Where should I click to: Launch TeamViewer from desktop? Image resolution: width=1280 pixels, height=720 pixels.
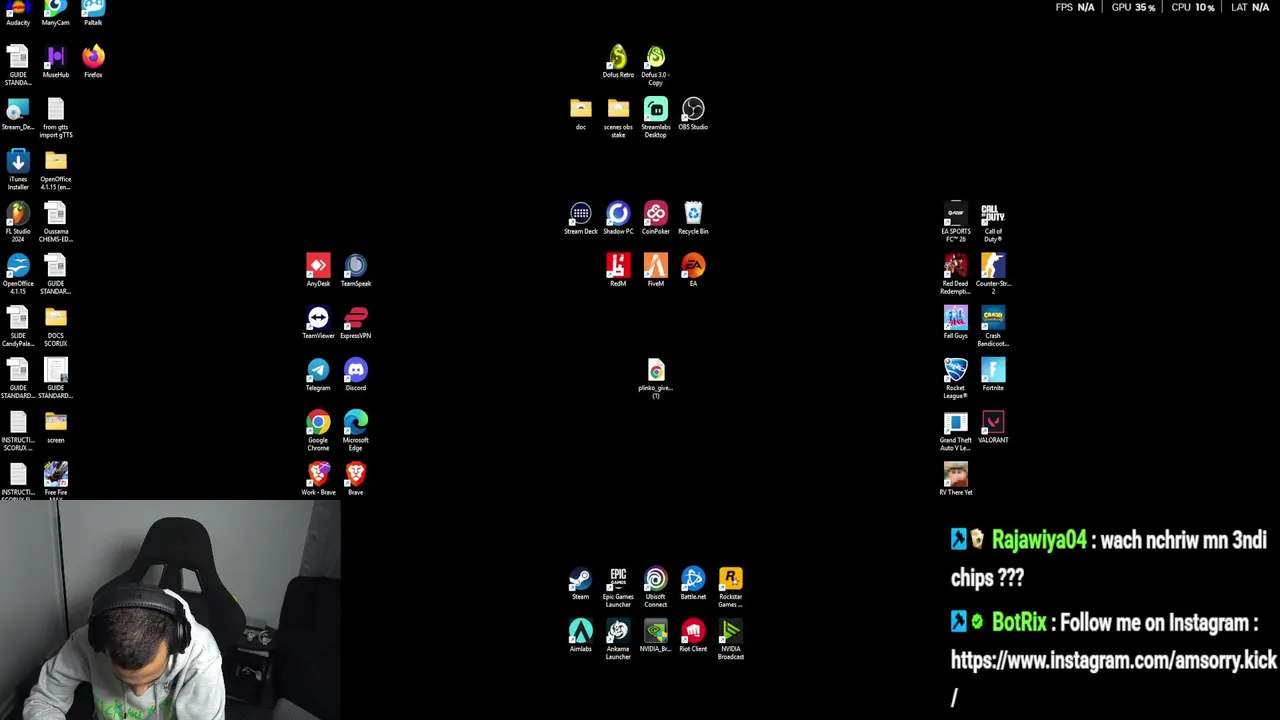(x=318, y=323)
